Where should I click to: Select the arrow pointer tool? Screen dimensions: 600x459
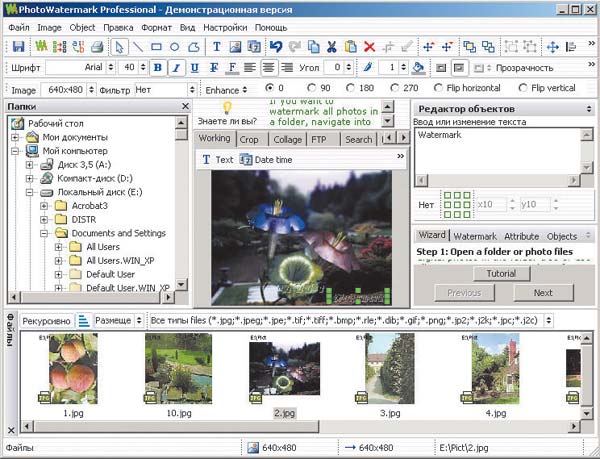click(119, 47)
